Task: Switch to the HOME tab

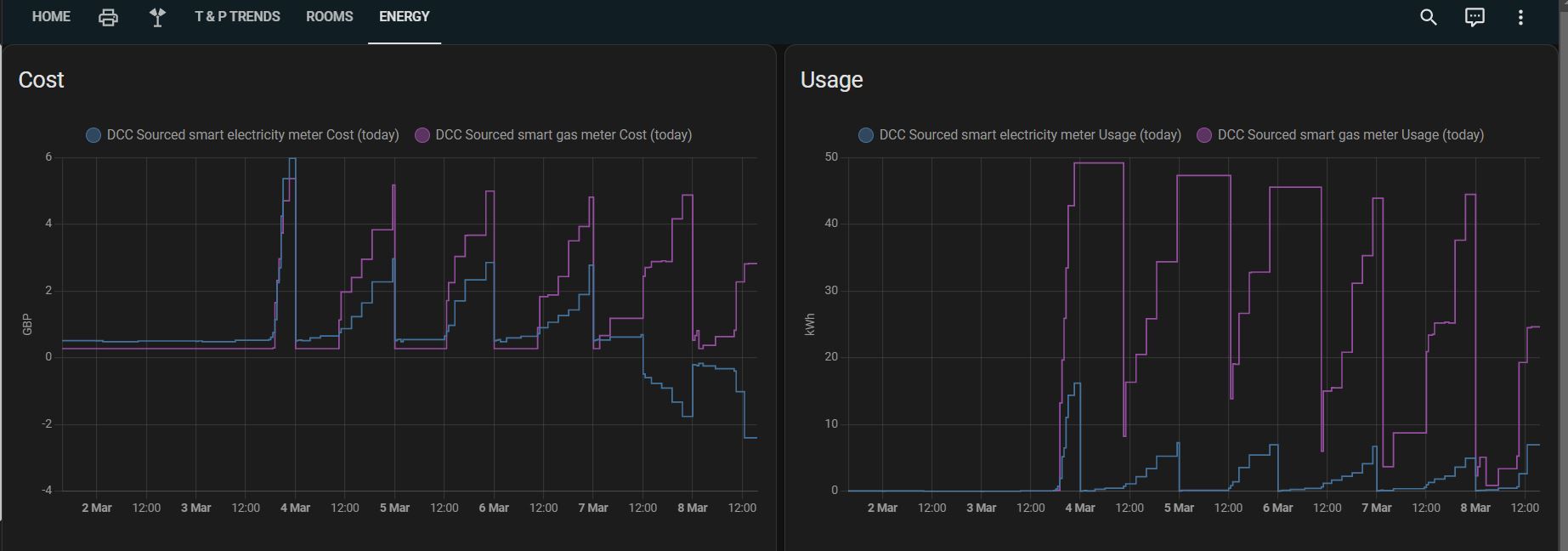Action: 51,17
